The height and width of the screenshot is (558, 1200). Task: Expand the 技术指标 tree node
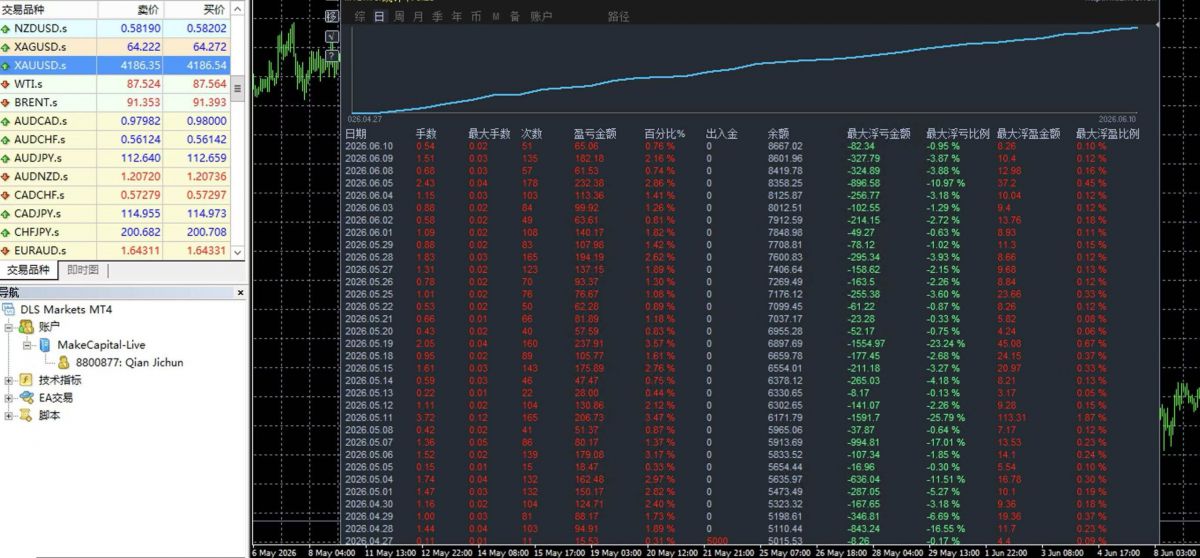coord(9,380)
